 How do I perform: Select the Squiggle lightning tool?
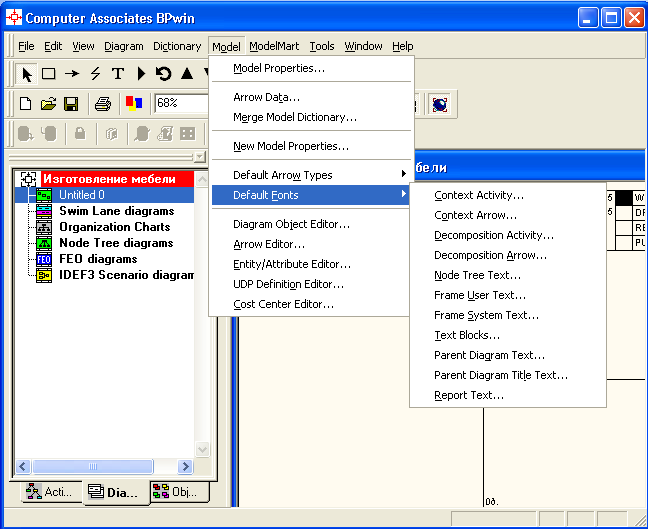(95, 74)
